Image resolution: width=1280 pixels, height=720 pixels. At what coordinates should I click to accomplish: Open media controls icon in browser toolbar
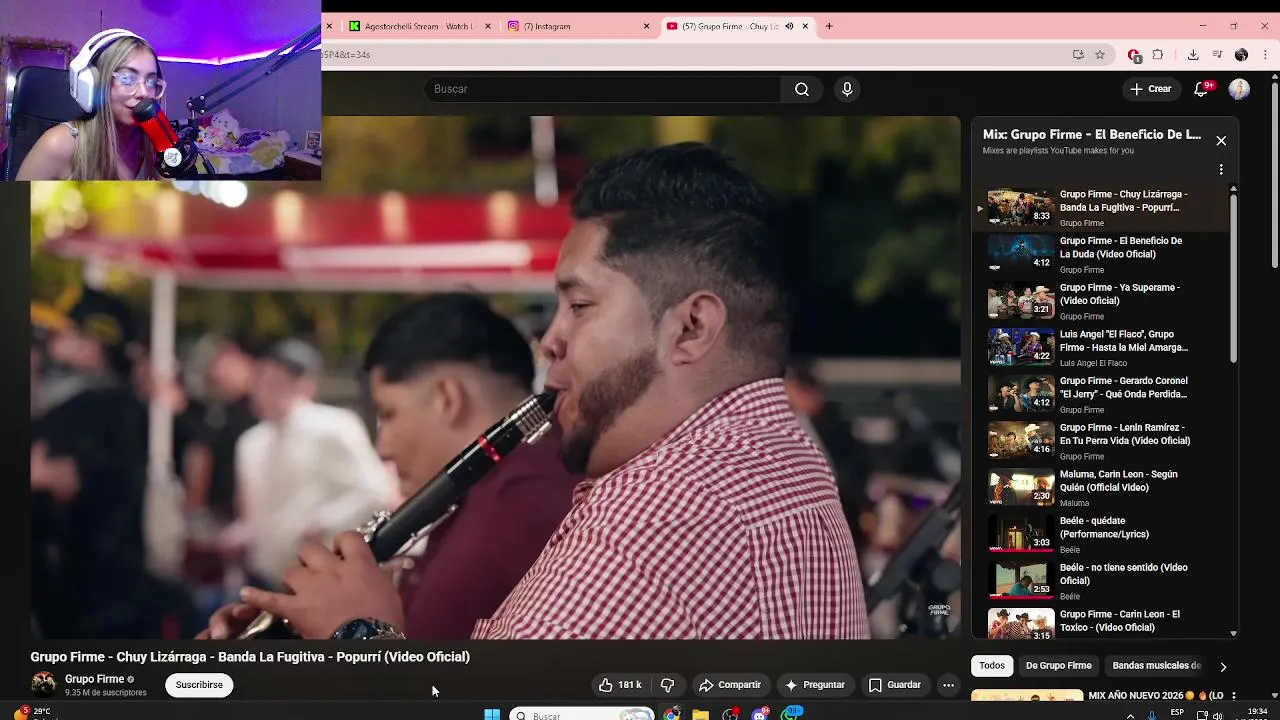1217,55
